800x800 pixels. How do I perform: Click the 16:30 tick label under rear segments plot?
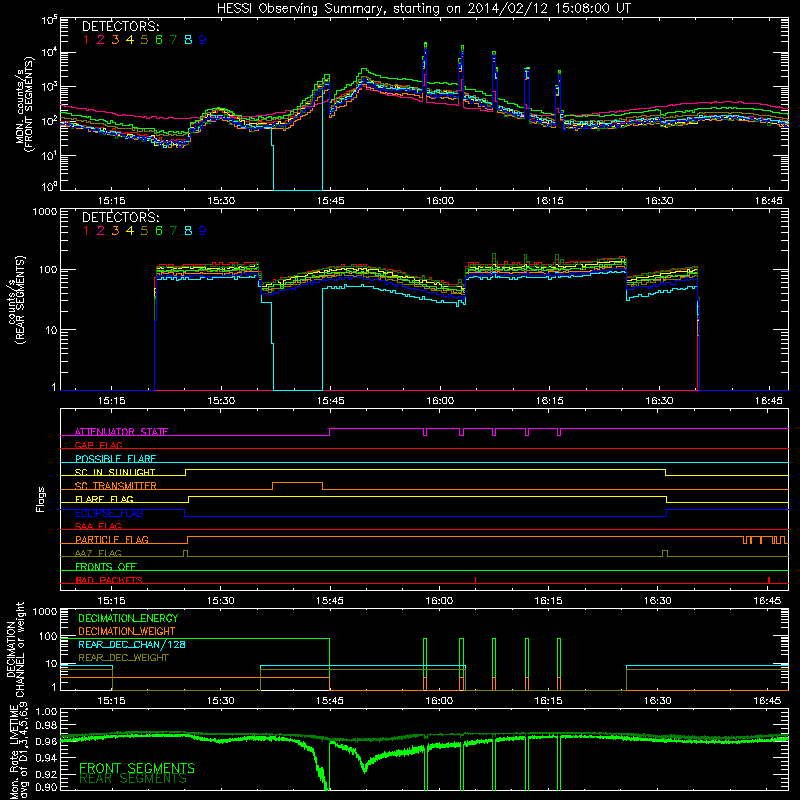pyautogui.click(x=659, y=401)
